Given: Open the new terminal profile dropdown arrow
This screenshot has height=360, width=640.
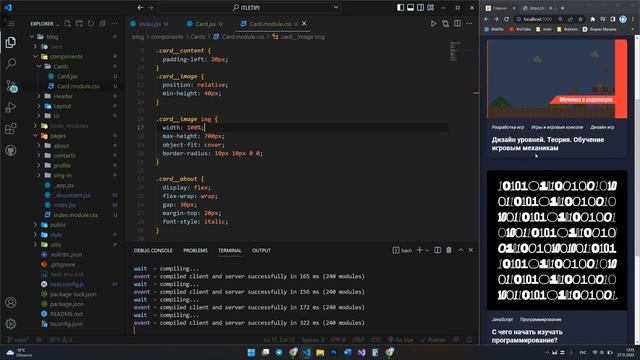Looking at the screenshot, I should (427, 250).
